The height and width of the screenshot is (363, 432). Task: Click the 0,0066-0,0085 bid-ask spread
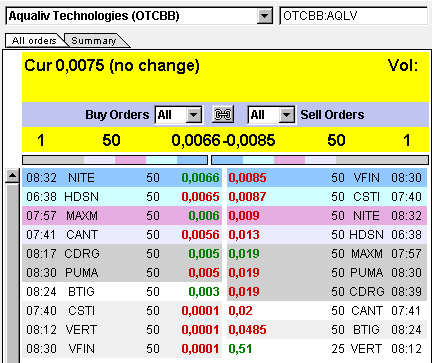223,140
